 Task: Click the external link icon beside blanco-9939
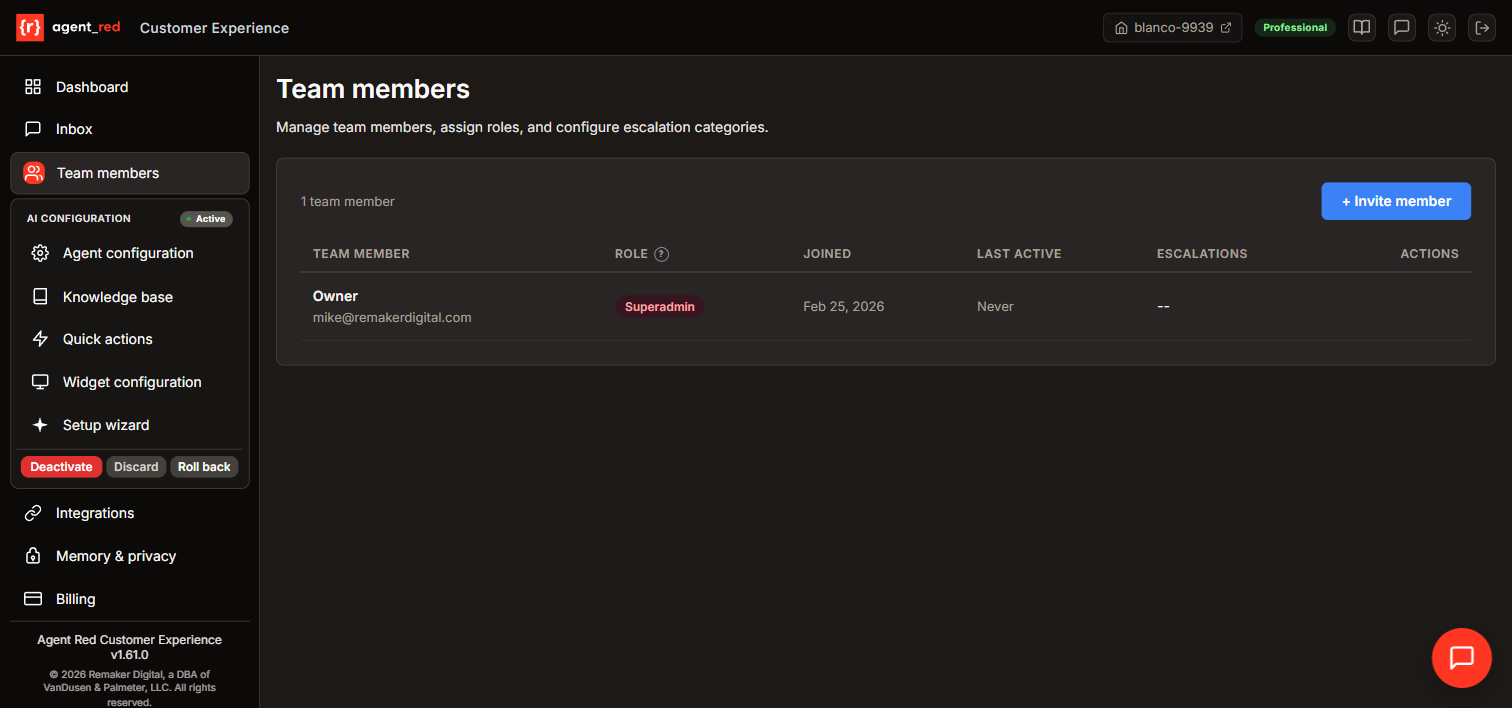(x=1228, y=27)
